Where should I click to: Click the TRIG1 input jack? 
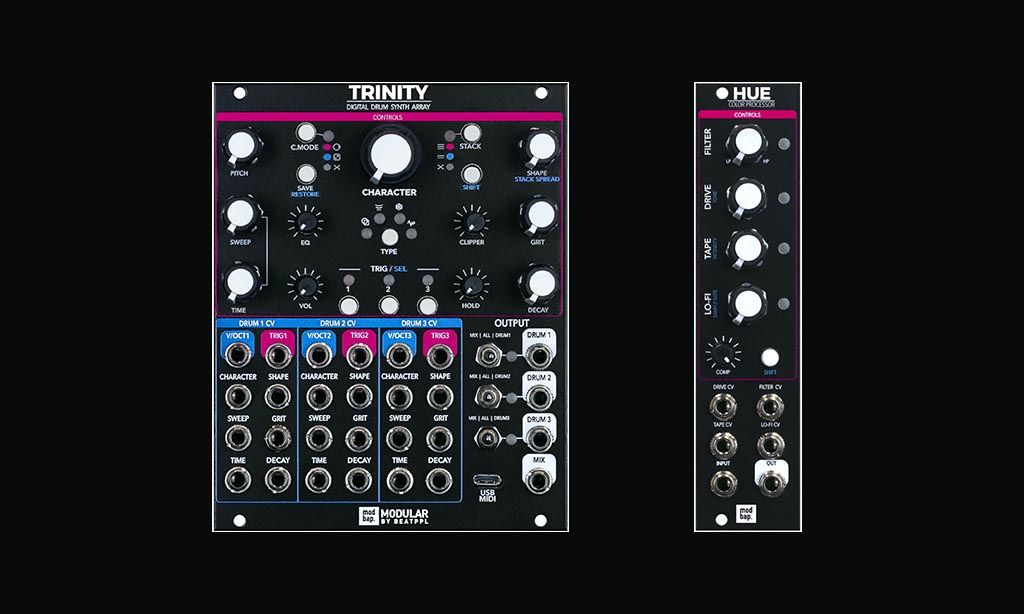[x=278, y=355]
